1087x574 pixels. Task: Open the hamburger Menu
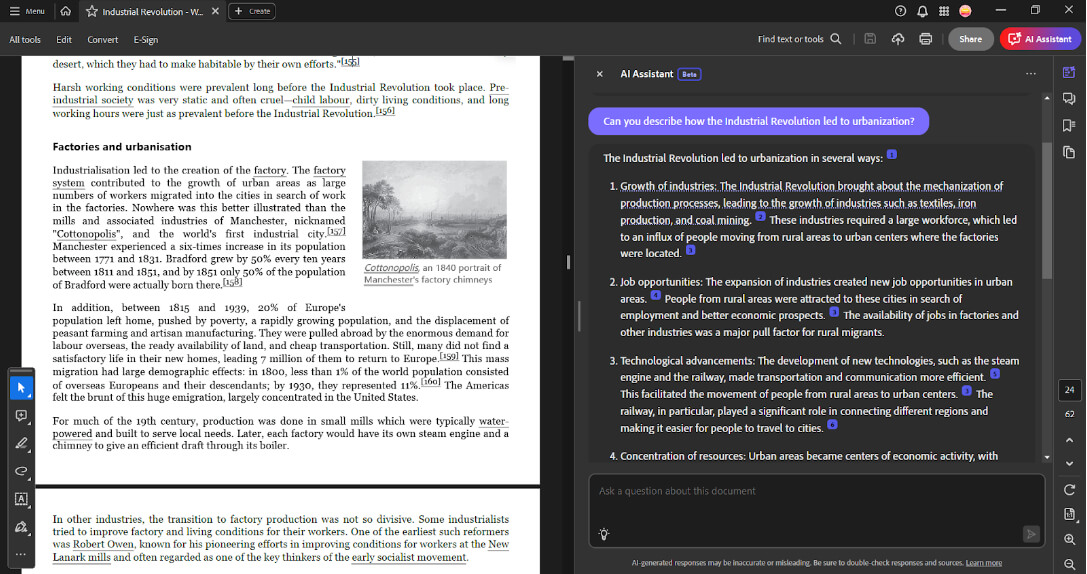tap(27, 11)
